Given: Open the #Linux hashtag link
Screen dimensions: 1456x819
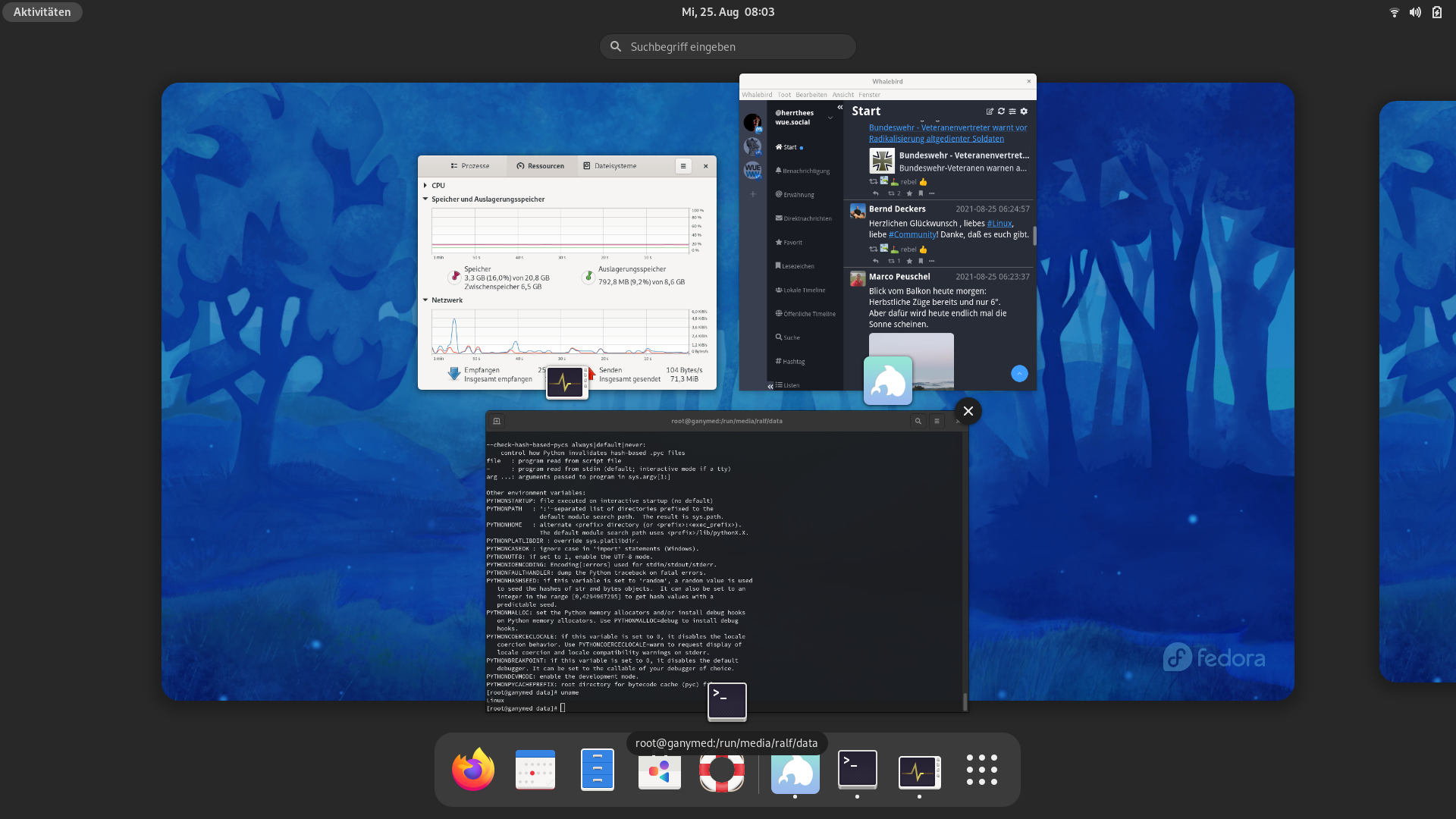Looking at the screenshot, I should tap(999, 224).
